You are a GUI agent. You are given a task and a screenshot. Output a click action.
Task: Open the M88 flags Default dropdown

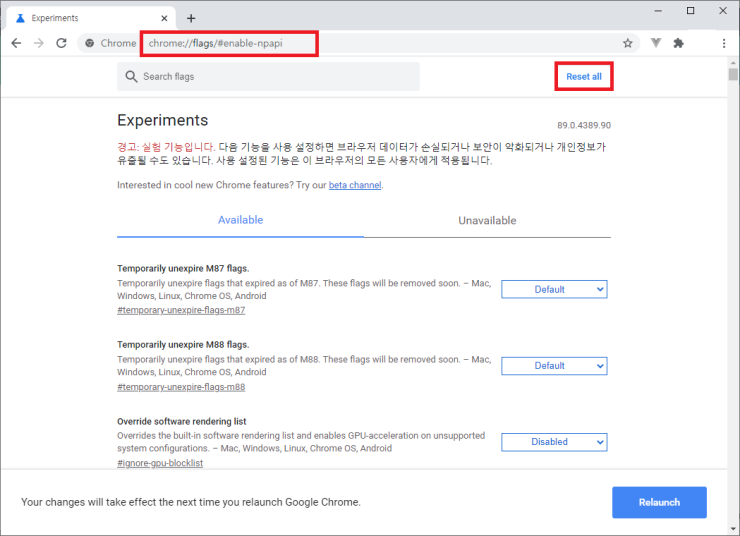point(554,365)
